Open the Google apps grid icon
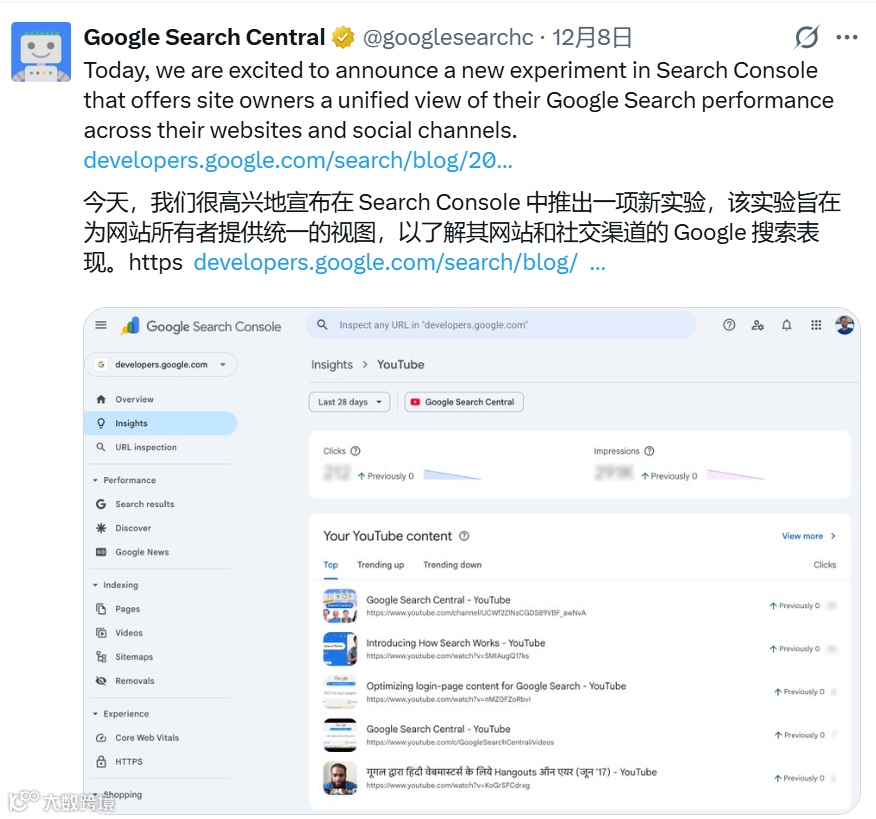Viewport: 876px width, 819px height. [816, 325]
